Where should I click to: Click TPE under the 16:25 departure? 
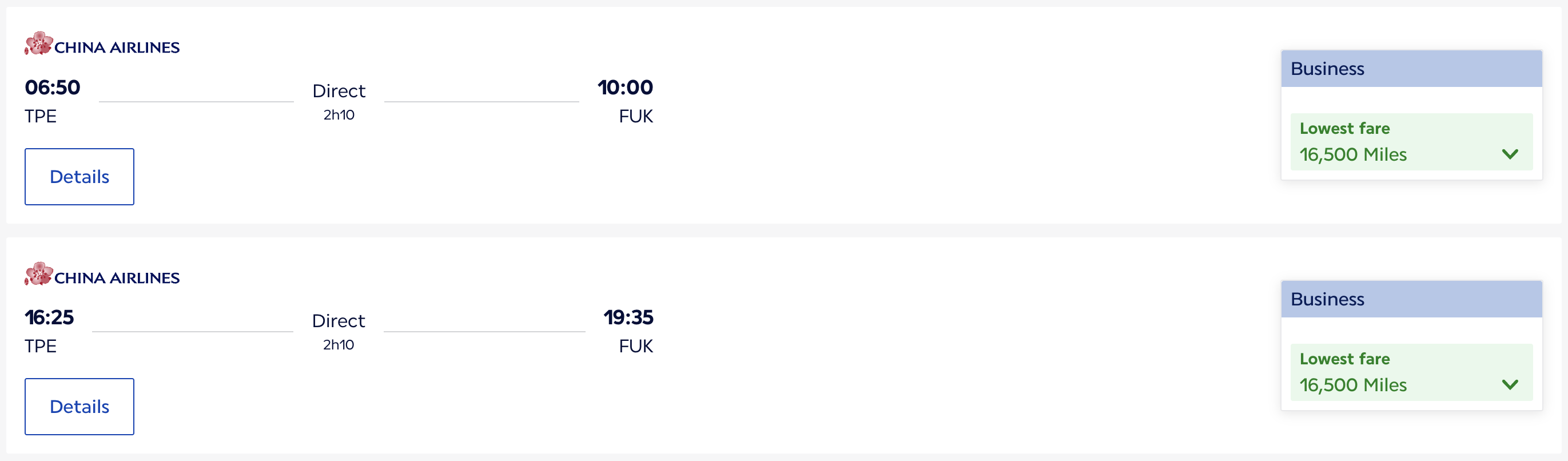click(x=40, y=347)
